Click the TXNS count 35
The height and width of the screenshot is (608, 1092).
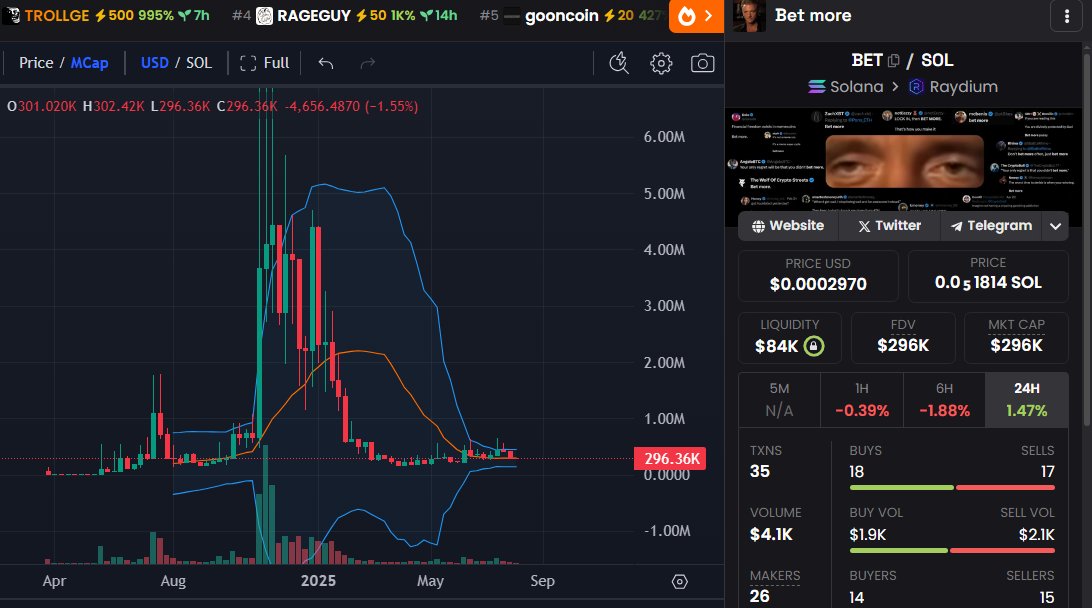(760, 471)
